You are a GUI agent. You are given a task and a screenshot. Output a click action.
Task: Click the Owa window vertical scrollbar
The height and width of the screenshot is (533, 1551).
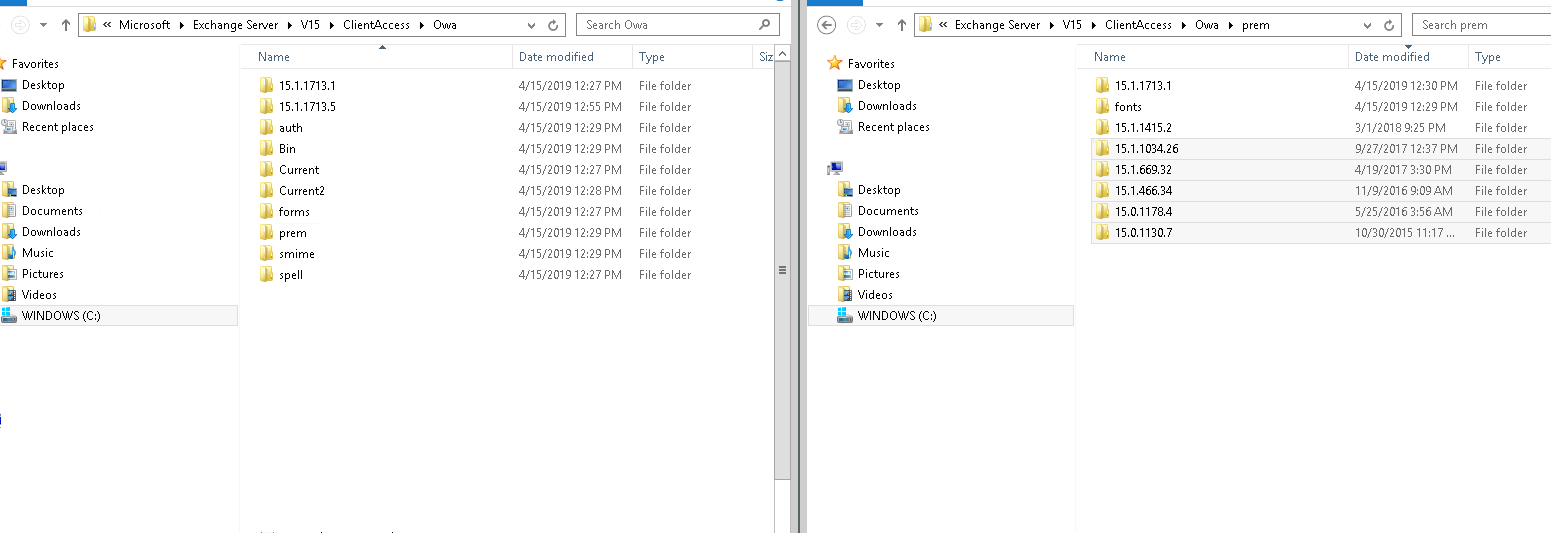(783, 270)
